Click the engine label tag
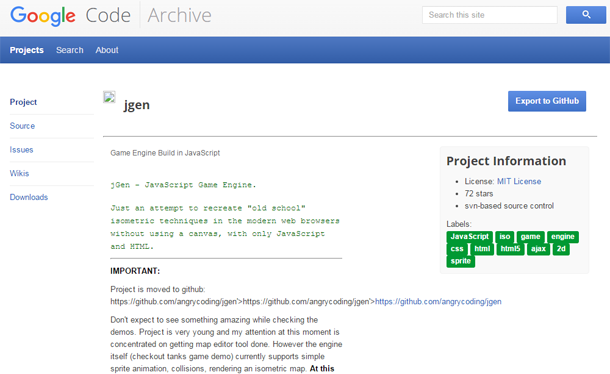The image size is (610, 374). pos(563,237)
